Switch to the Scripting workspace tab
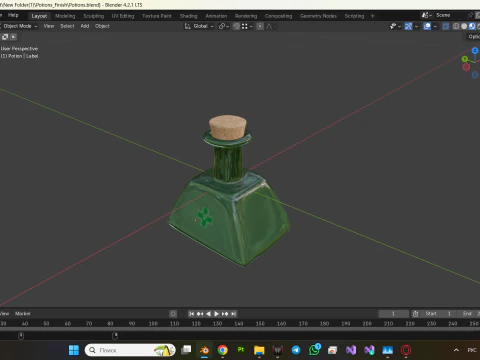This screenshot has height=360, width=480. [354, 16]
